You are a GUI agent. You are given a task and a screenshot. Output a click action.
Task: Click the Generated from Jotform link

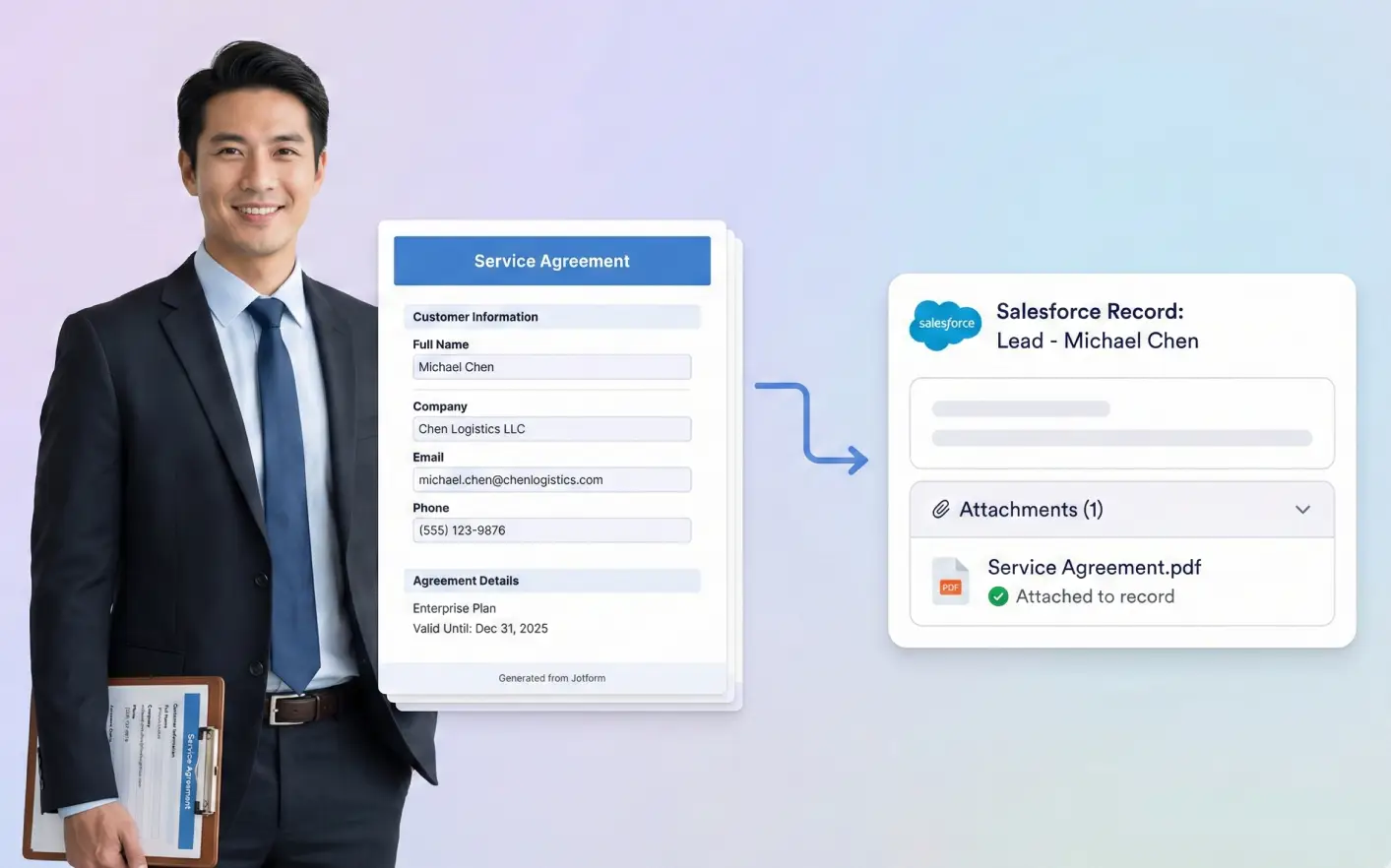pos(552,677)
